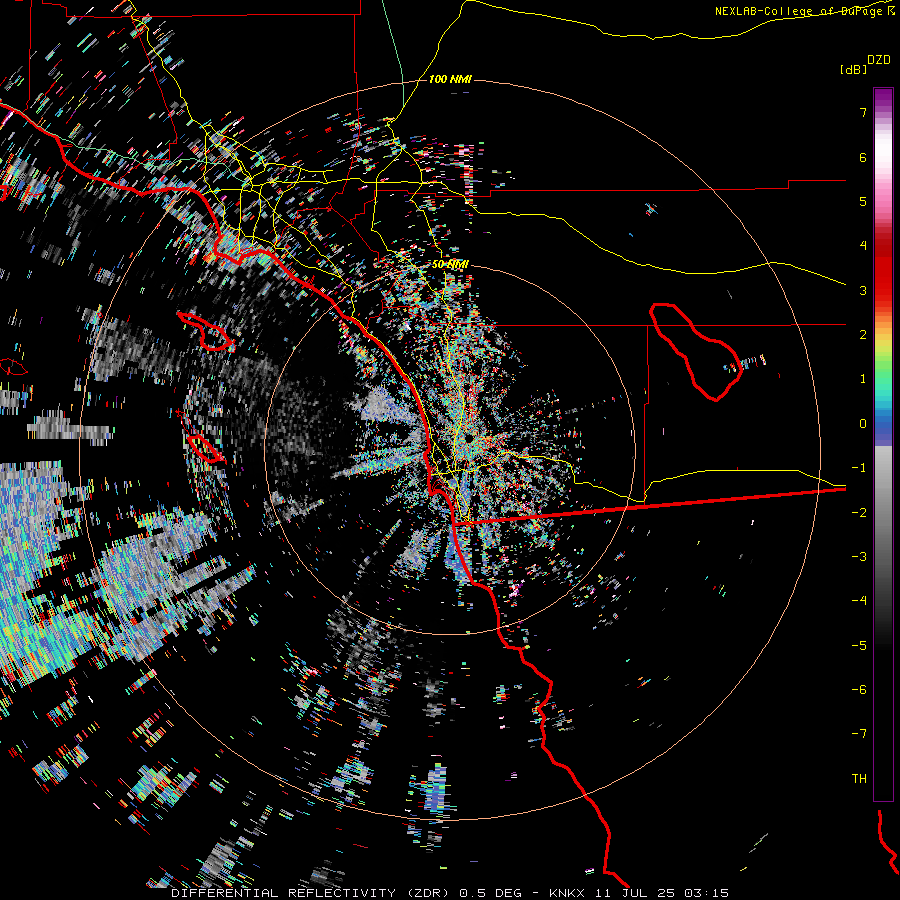Click the 4 value on the color scale

863,246
